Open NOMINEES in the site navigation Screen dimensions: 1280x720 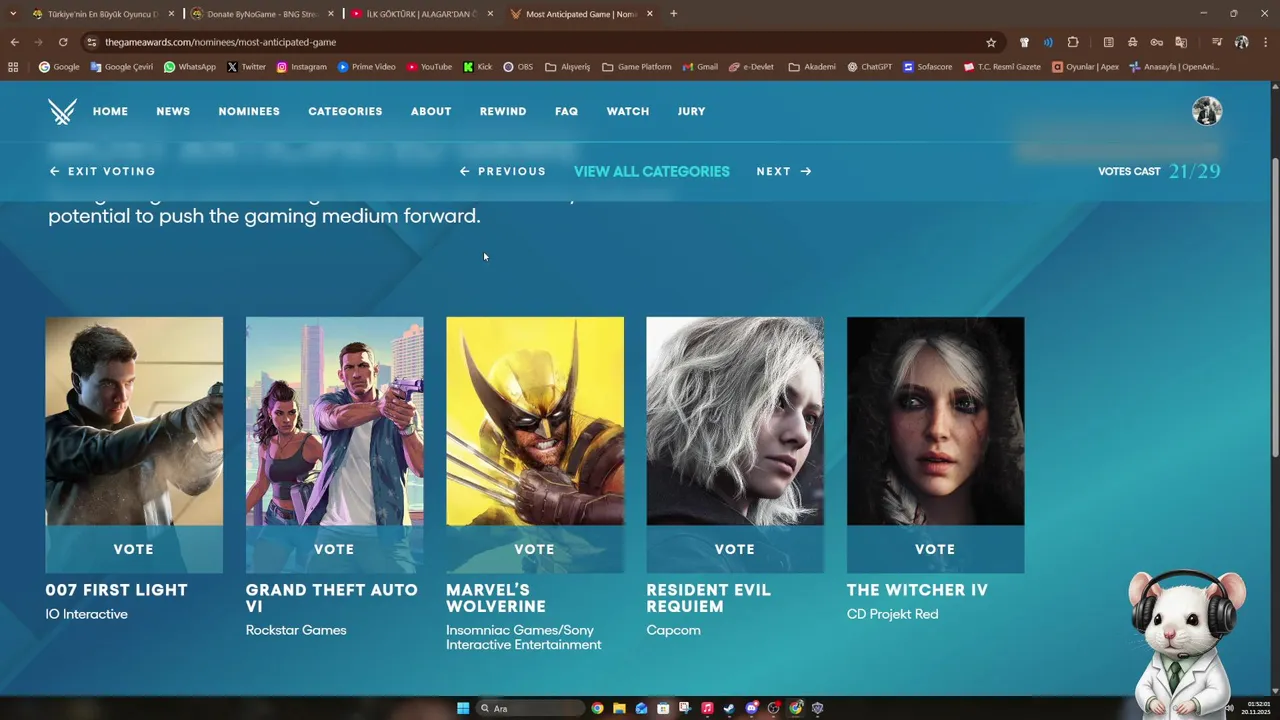click(x=249, y=111)
